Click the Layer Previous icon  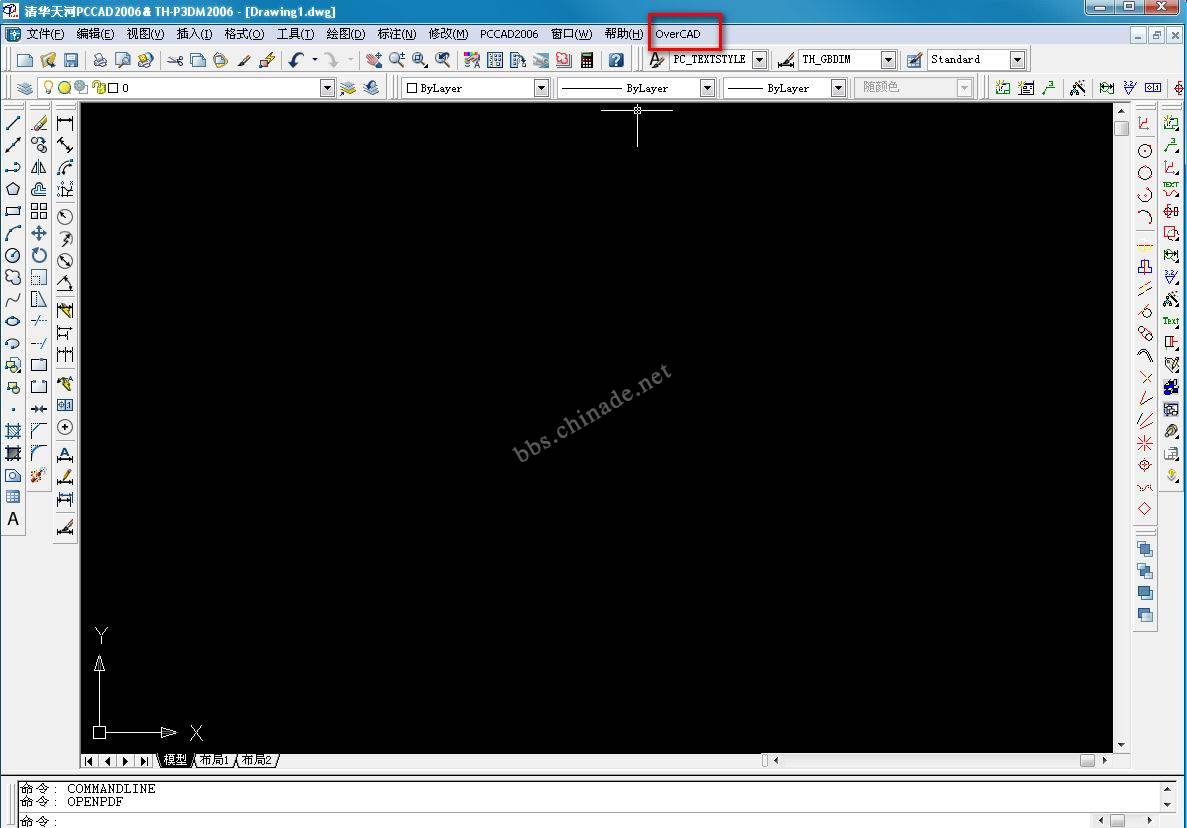[371, 88]
